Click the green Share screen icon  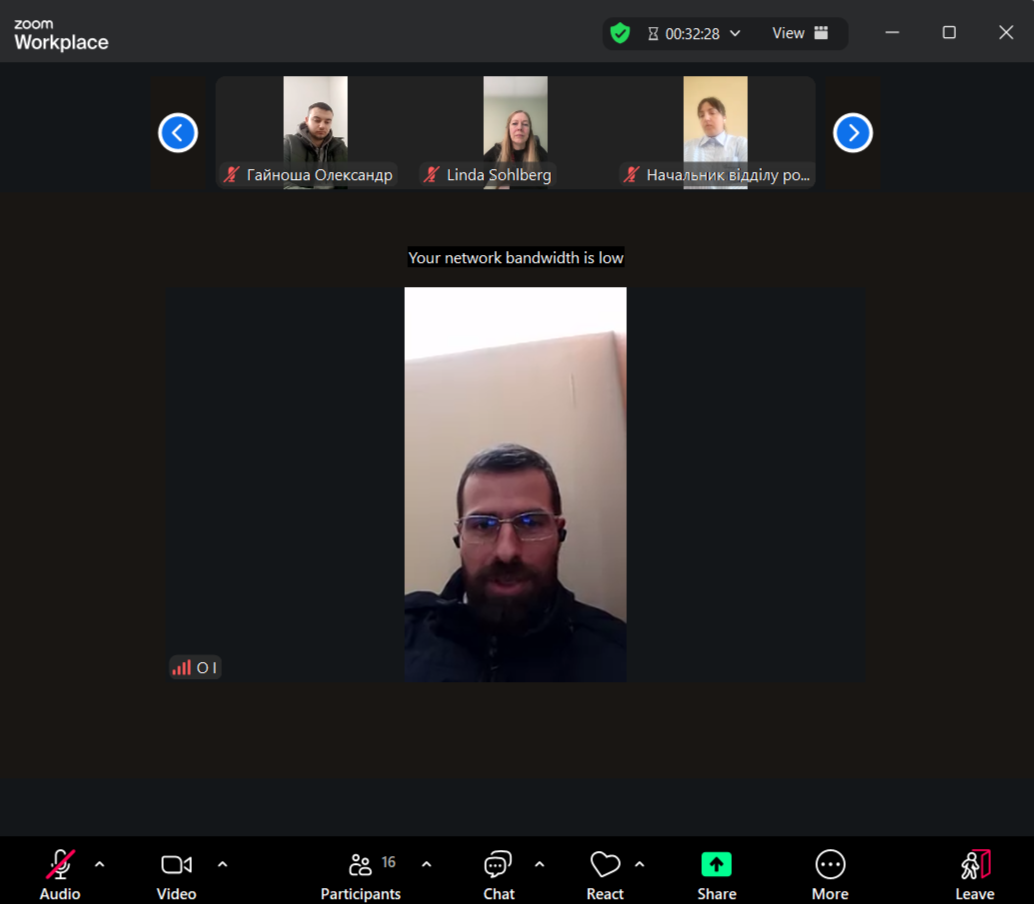pos(716,865)
